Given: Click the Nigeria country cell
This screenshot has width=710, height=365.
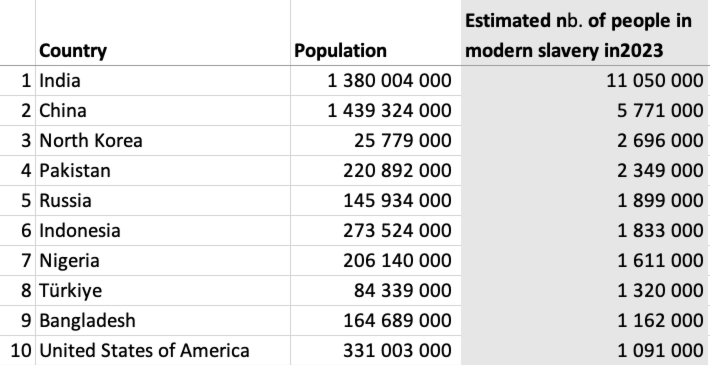Looking at the screenshot, I should [x=163, y=260].
